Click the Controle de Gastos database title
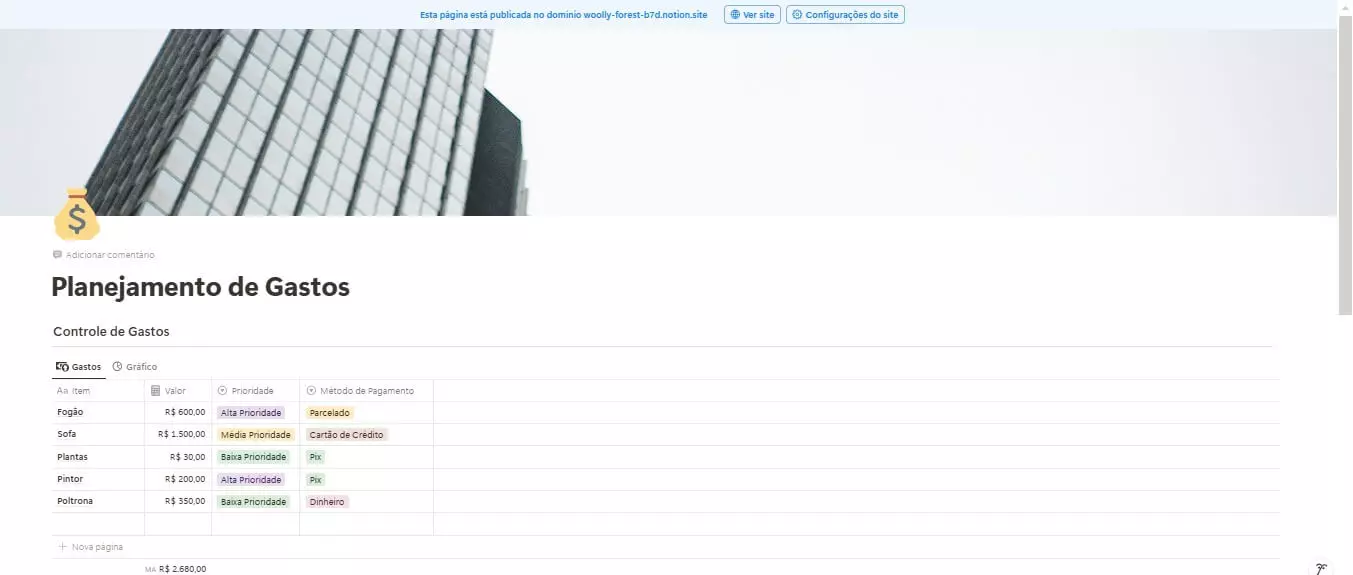The height and width of the screenshot is (575, 1353). tap(111, 331)
